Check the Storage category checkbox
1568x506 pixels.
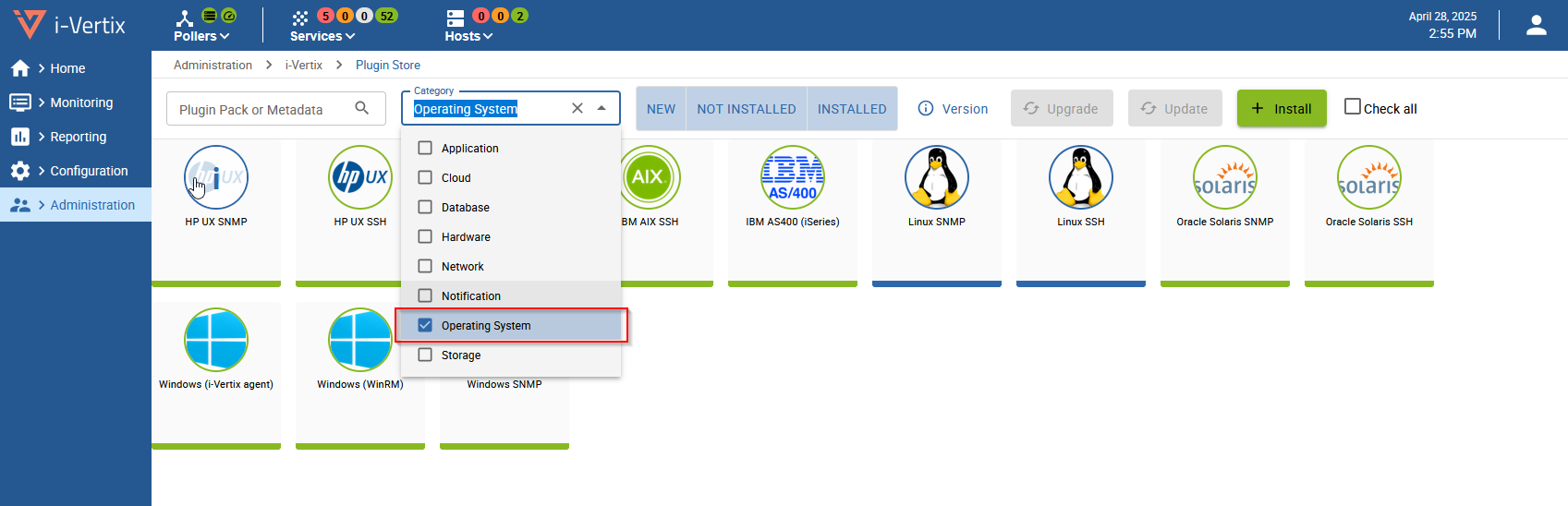tap(425, 355)
